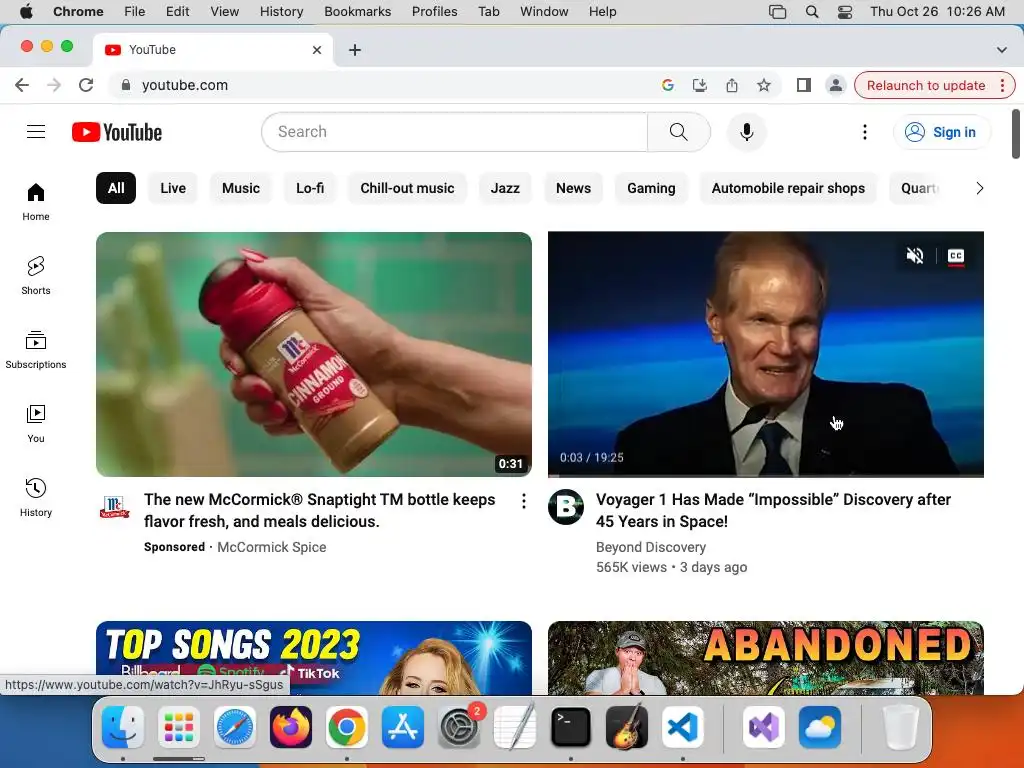The height and width of the screenshot is (768, 1024).
Task: Select the Music filter chip
Action: pyautogui.click(x=241, y=188)
